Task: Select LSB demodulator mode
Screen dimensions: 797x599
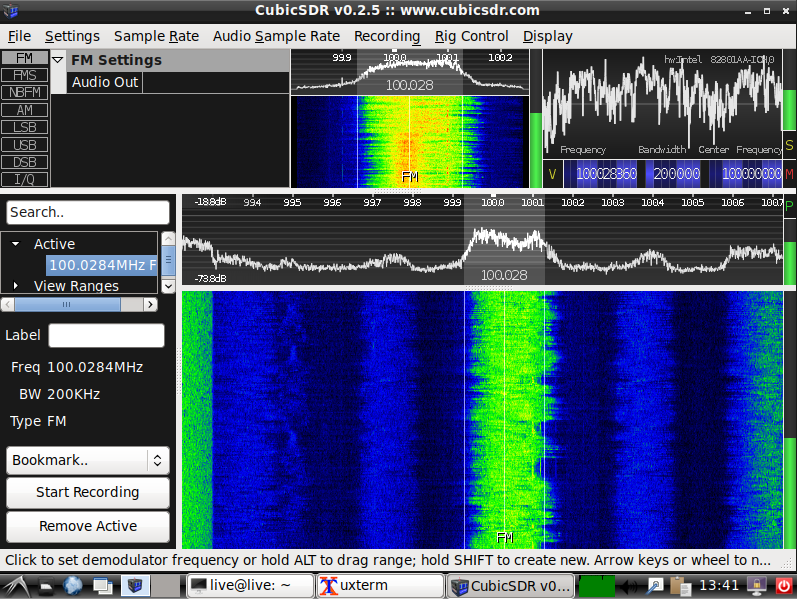Action: coord(24,127)
